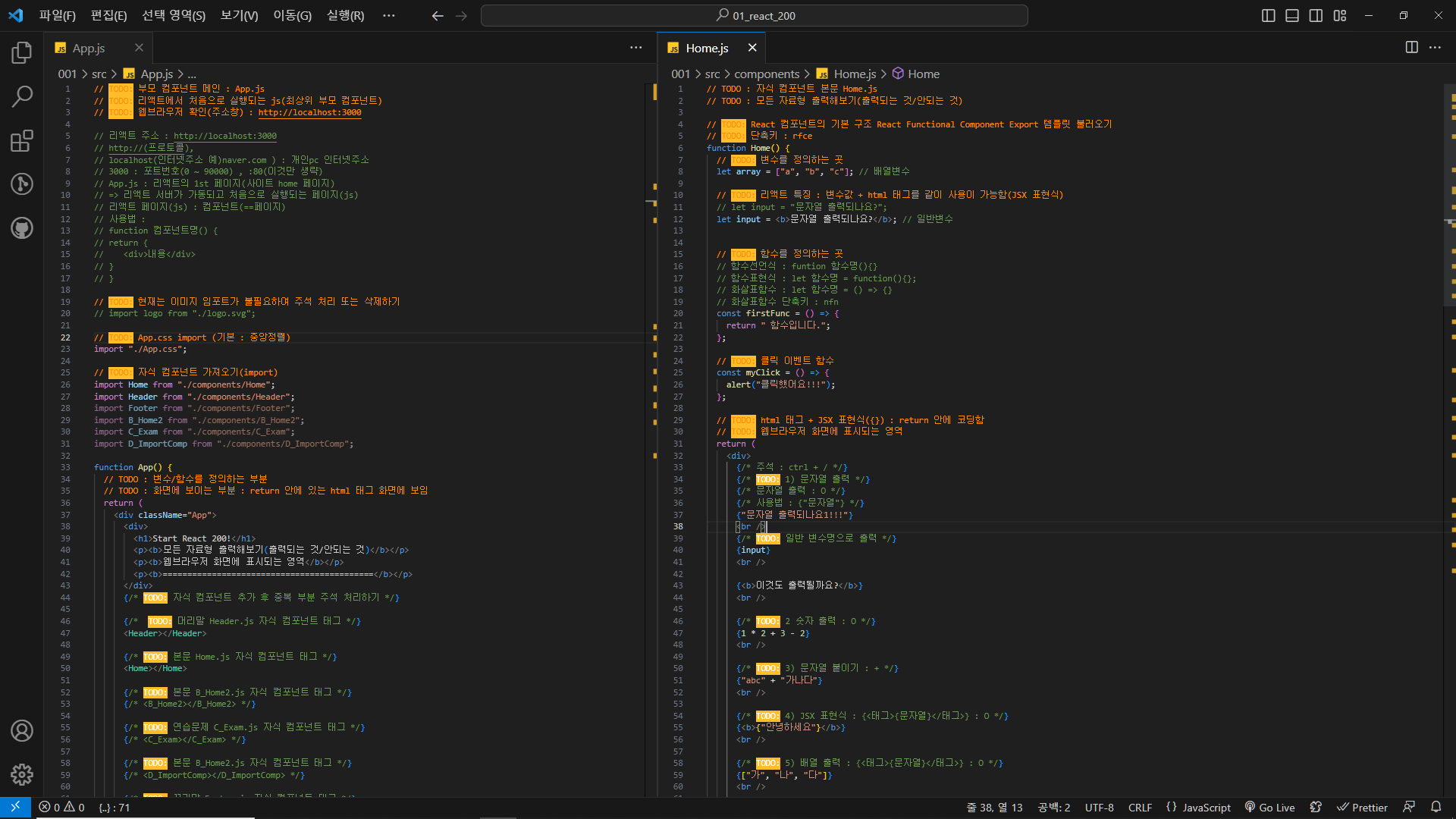Viewport: 1456px width, 819px height.
Task: Open the Search view in activity bar
Action: coord(22,96)
